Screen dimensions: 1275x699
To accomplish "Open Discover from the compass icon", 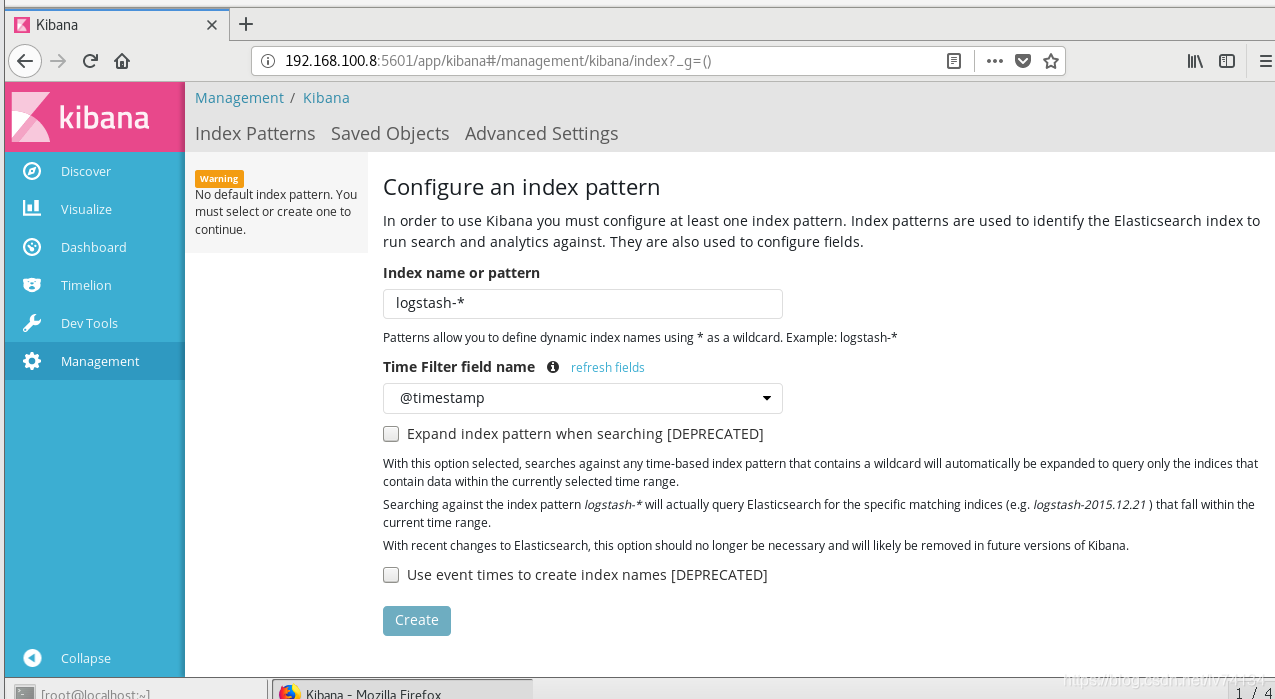I will tap(32, 171).
